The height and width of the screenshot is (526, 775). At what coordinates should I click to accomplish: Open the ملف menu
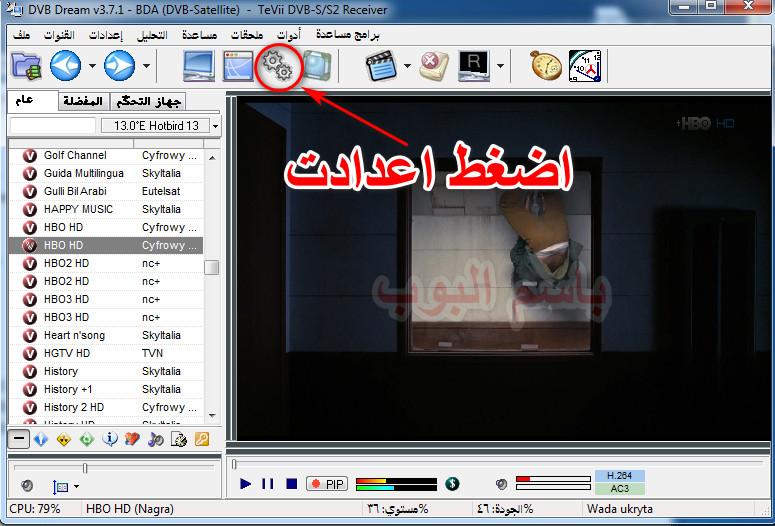coord(22,35)
